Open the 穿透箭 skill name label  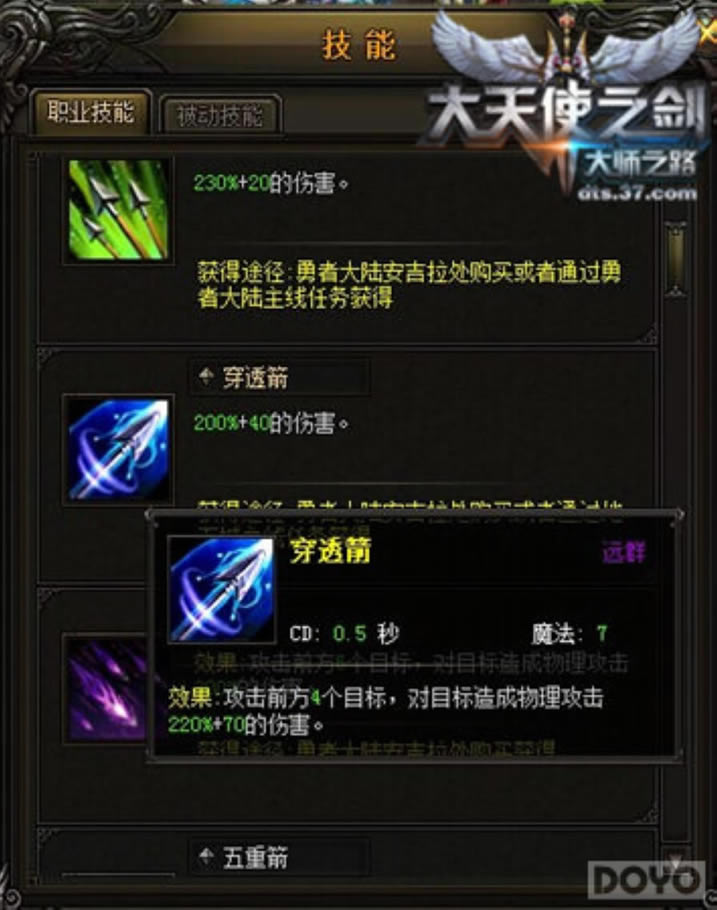click(255, 378)
